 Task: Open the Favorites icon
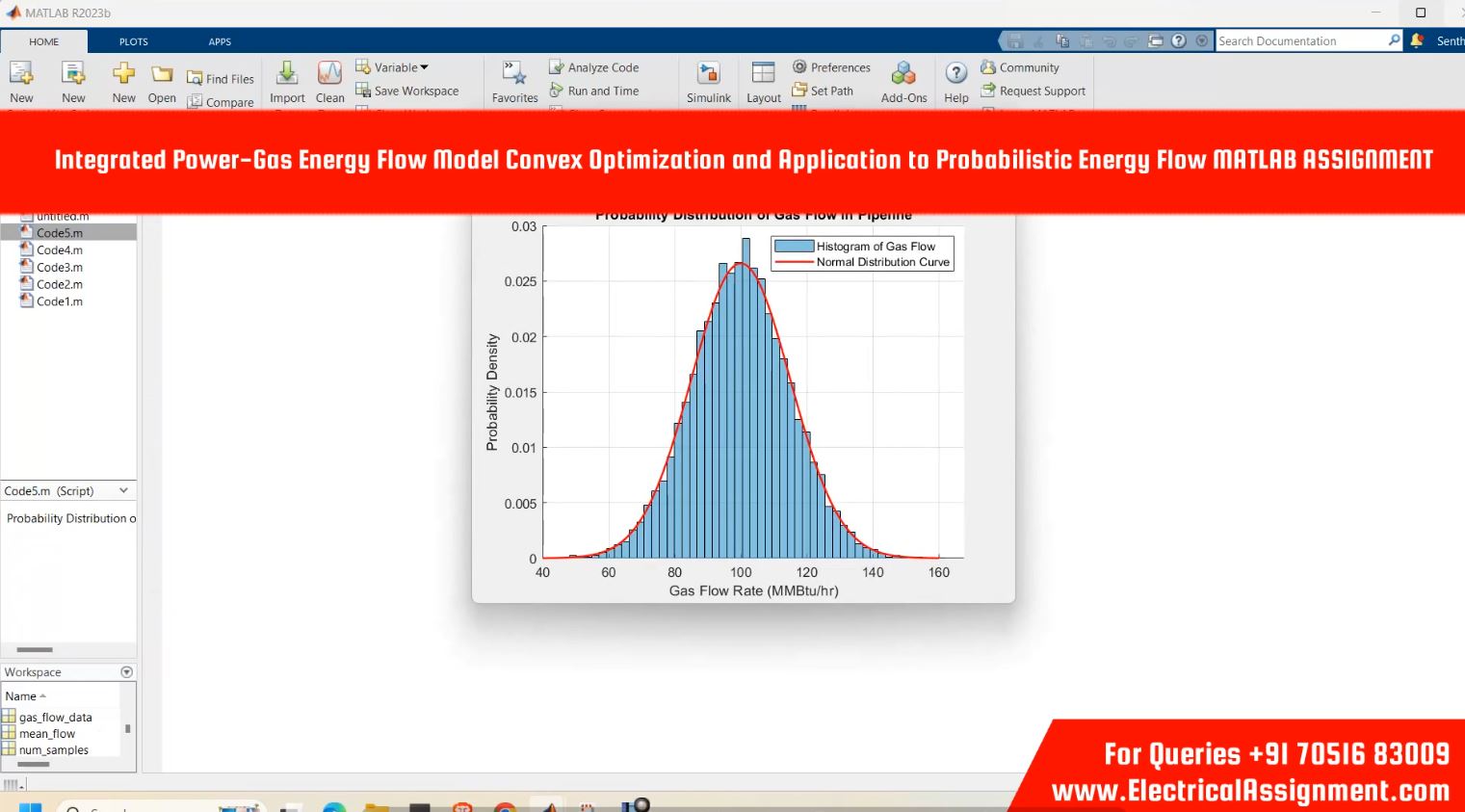514,75
